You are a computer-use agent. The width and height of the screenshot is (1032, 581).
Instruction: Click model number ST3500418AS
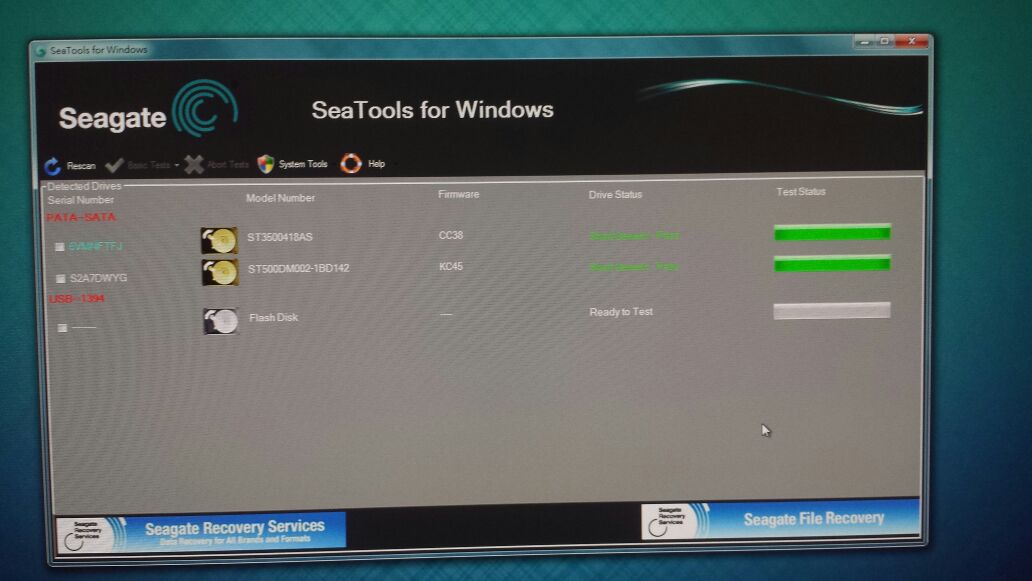280,237
